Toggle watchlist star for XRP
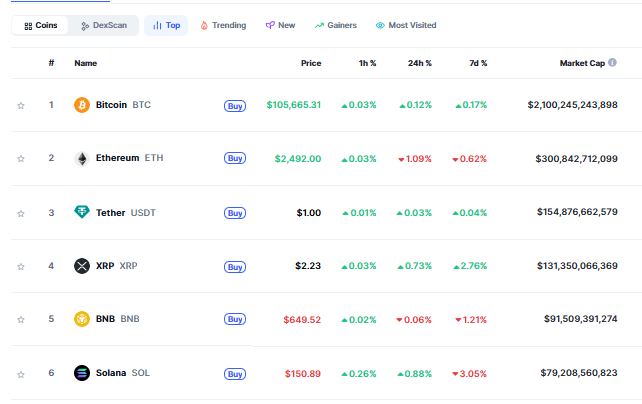This screenshot has height=404, width=642. (x=21, y=266)
